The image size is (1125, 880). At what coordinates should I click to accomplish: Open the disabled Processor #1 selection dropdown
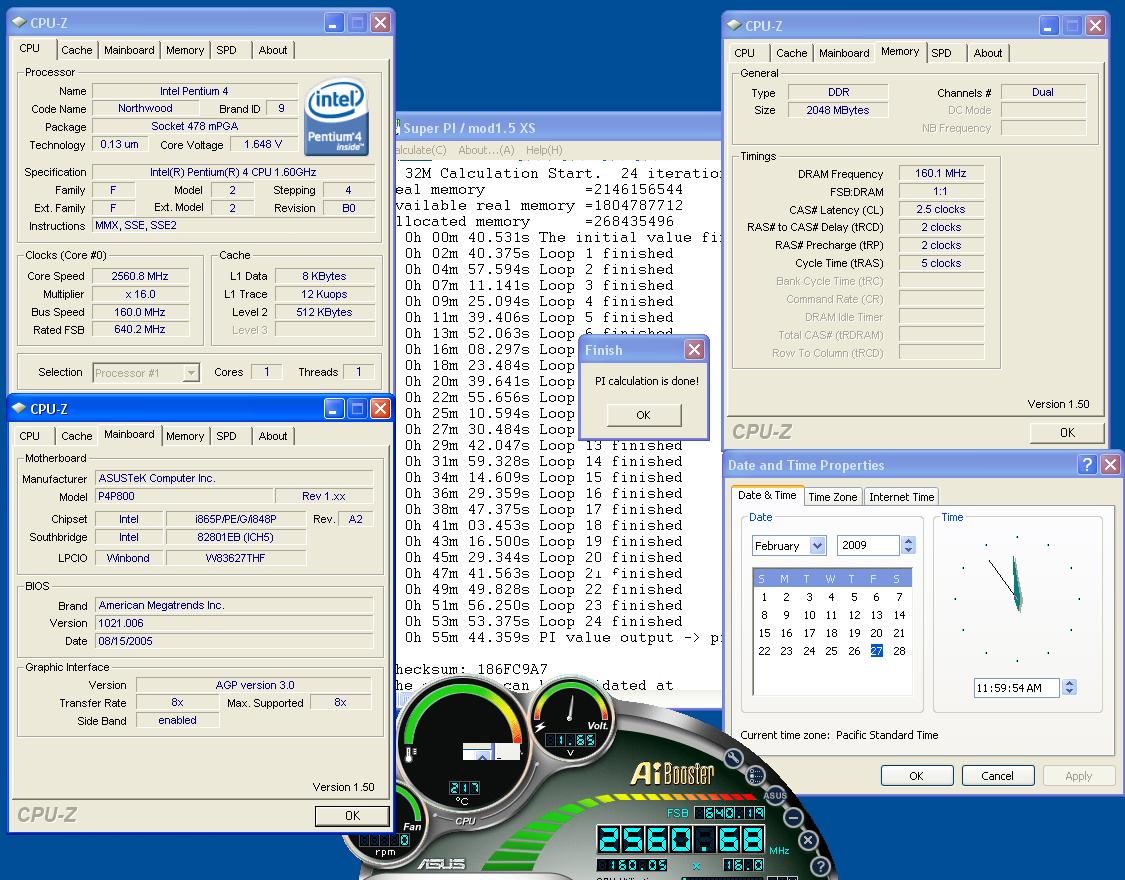click(191, 373)
